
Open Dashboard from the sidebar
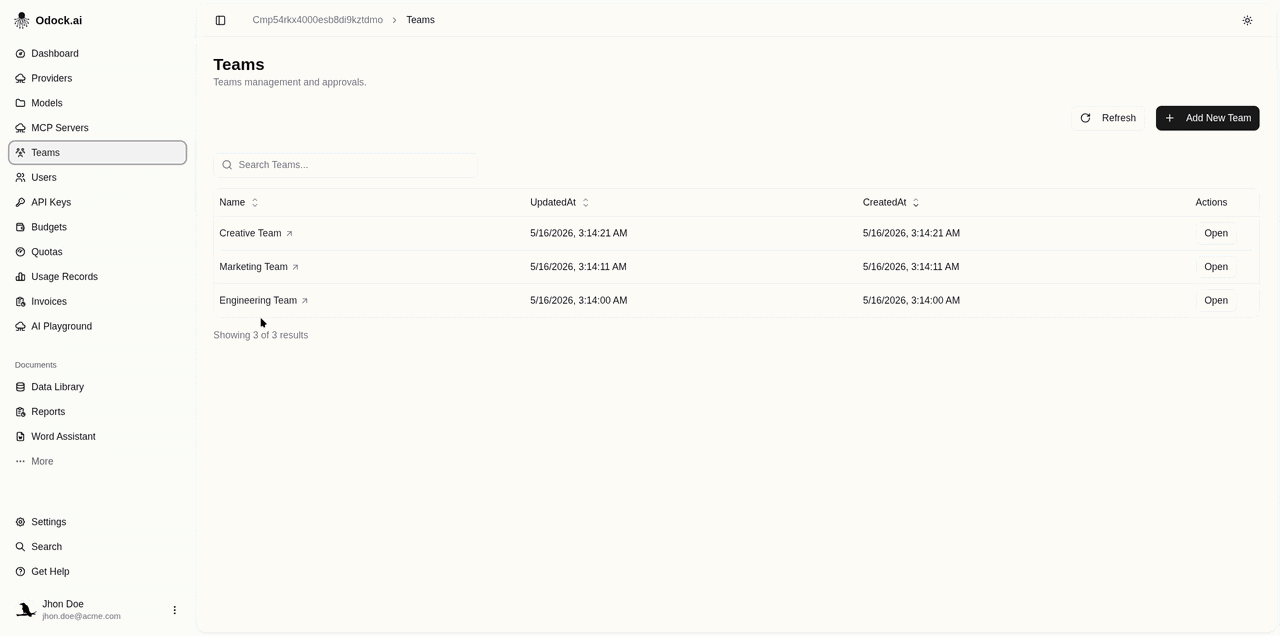coord(97,54)
